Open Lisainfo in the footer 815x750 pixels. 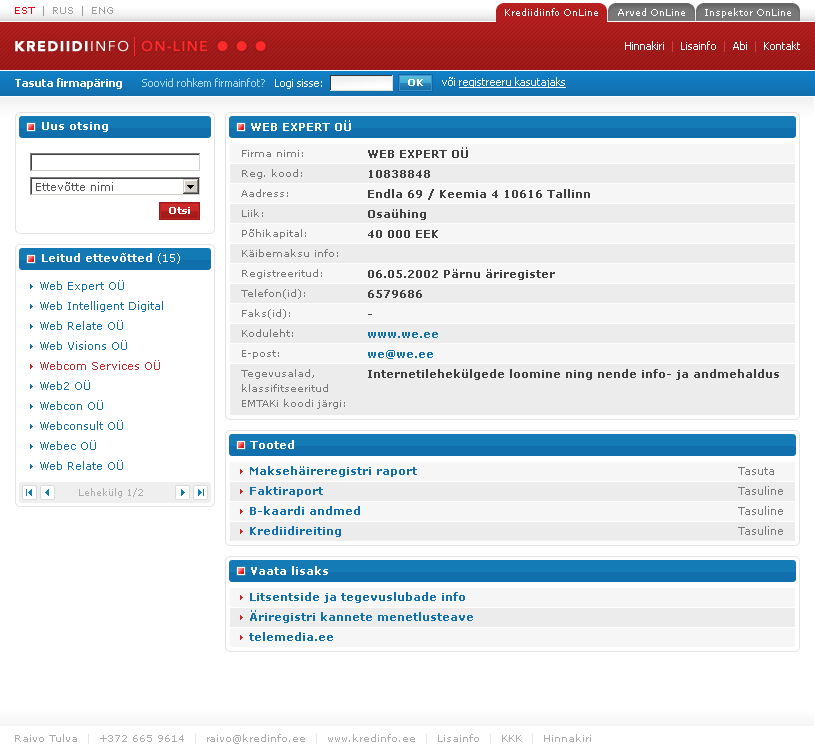coord(458,739)
